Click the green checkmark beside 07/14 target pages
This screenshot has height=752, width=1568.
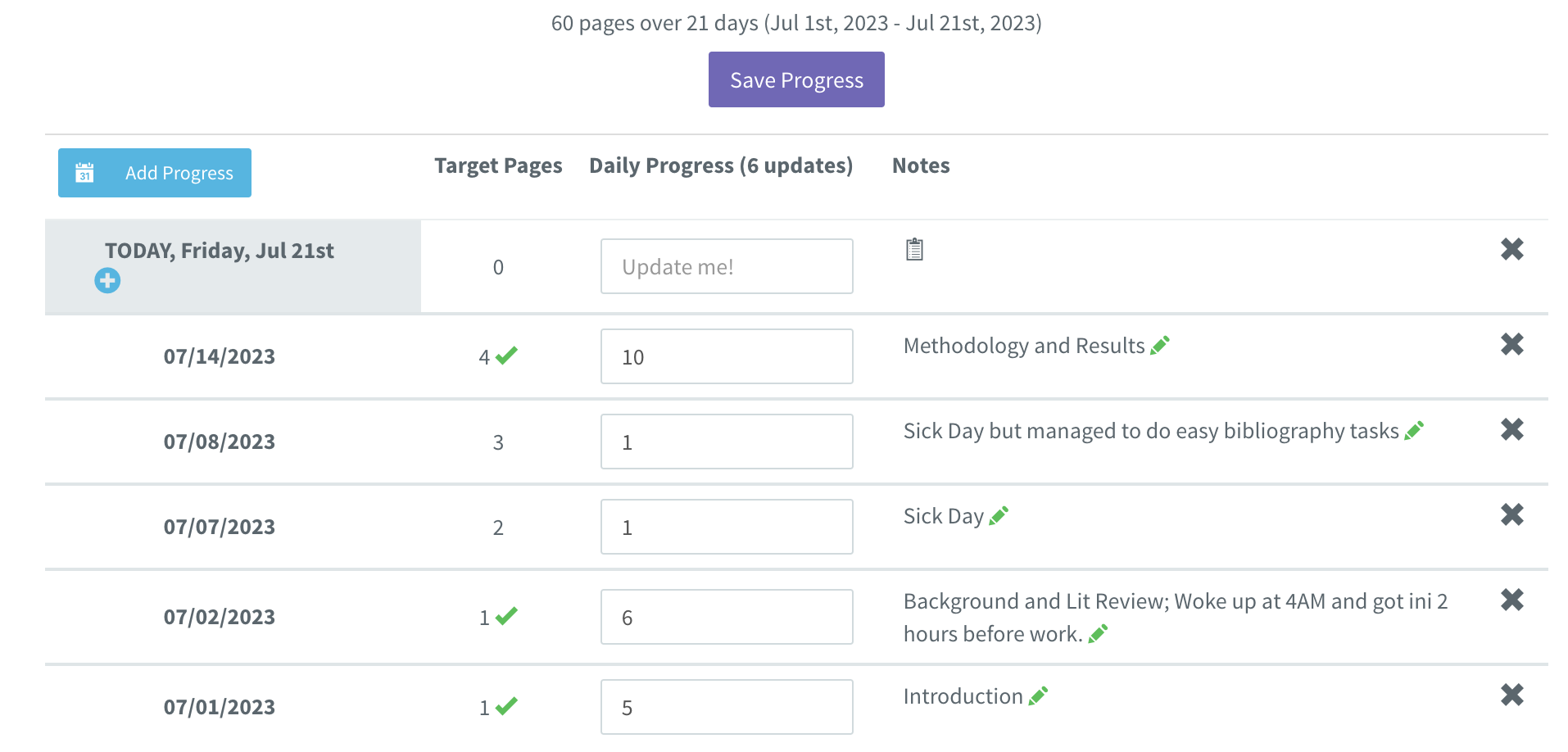tap(507, 356)
